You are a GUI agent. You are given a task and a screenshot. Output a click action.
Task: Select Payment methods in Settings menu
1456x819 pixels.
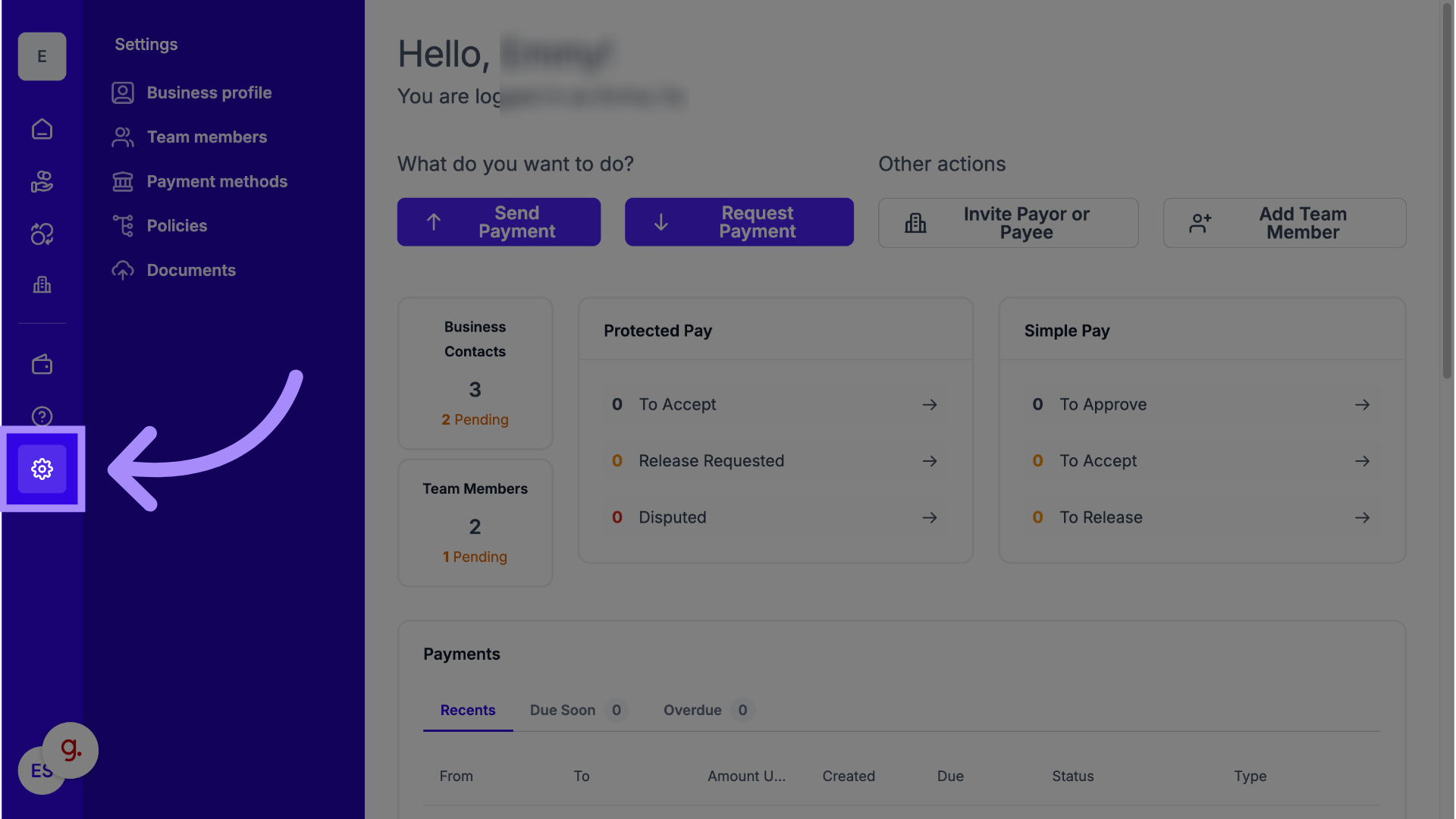point(216,181)
